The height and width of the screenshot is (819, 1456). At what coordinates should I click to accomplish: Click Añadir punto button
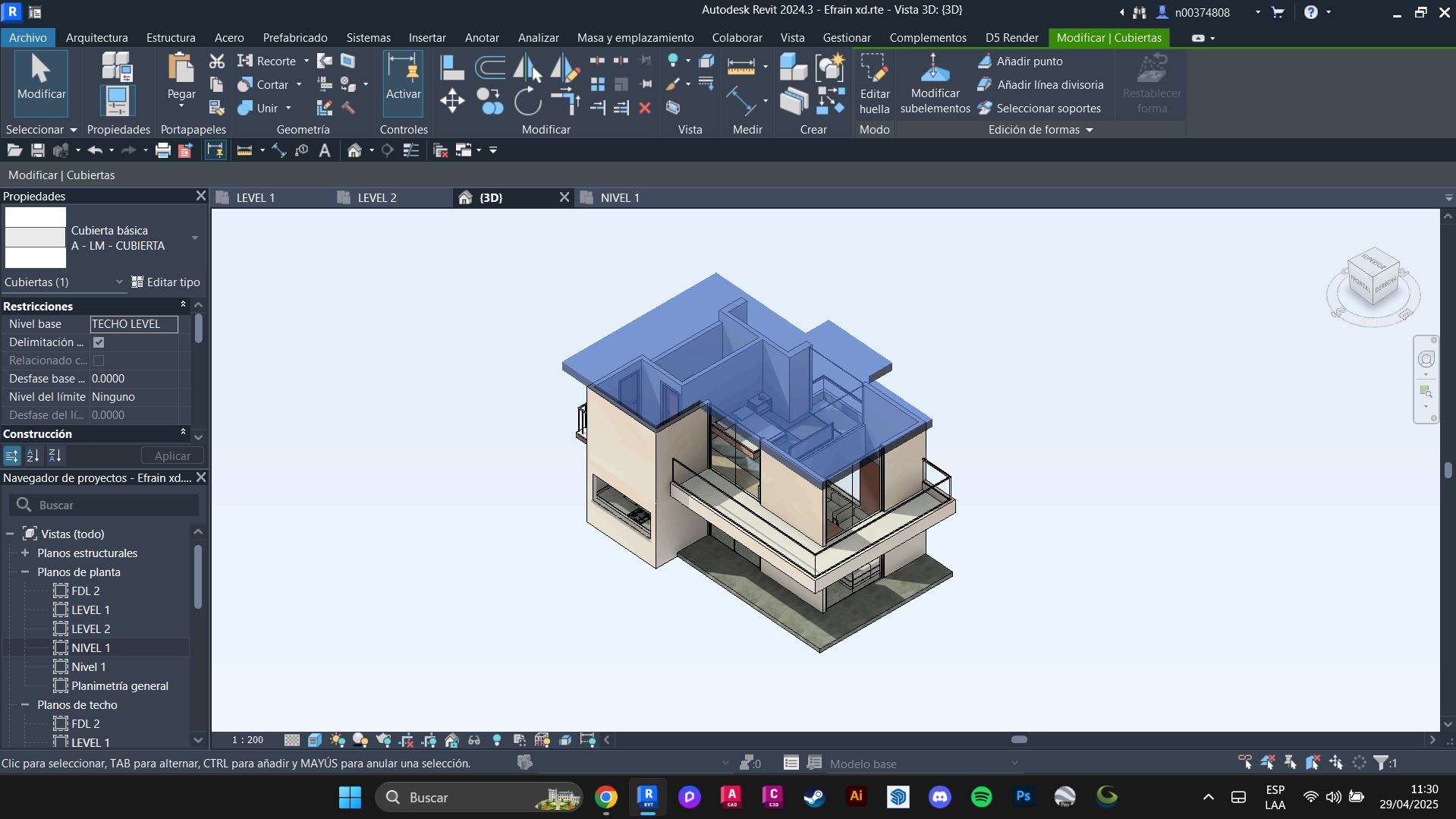[x=1020, y=61]
